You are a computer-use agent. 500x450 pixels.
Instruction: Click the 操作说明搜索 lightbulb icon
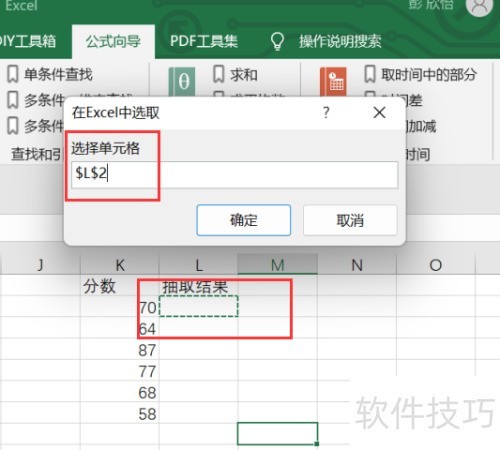pyautogui.click(x=277, y=41)
